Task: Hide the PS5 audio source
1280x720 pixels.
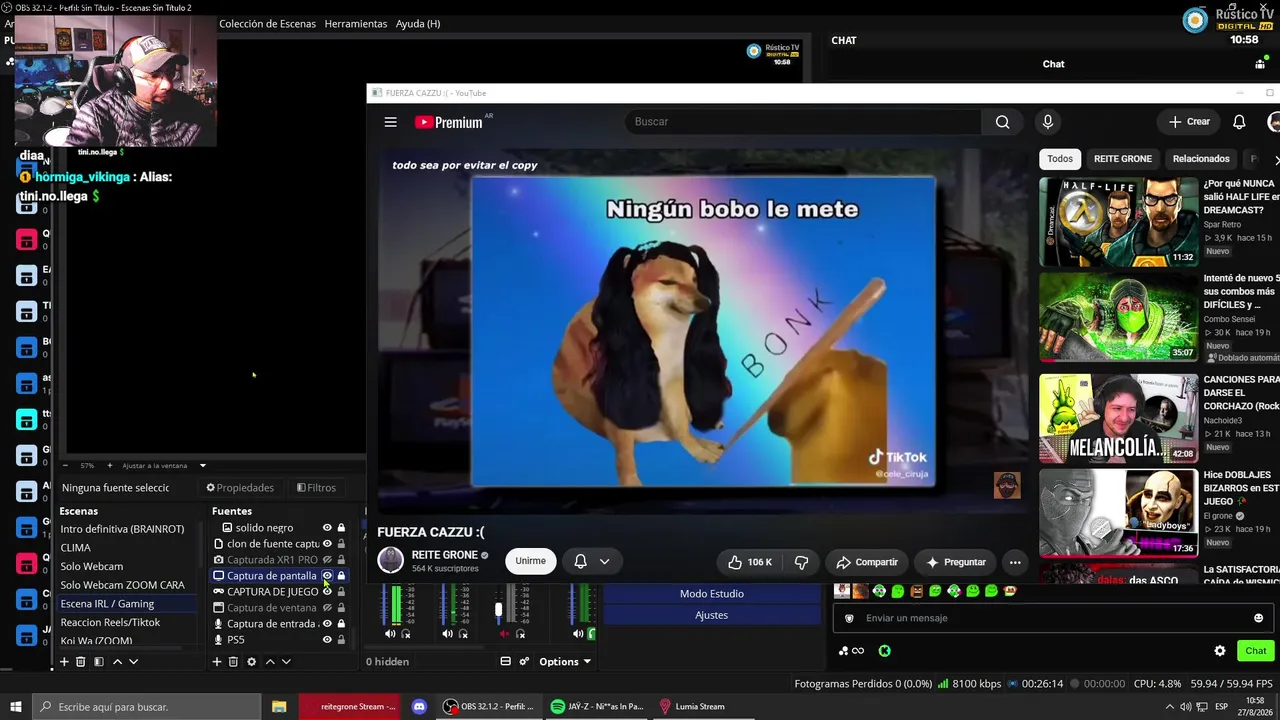Action: [327, 640]
